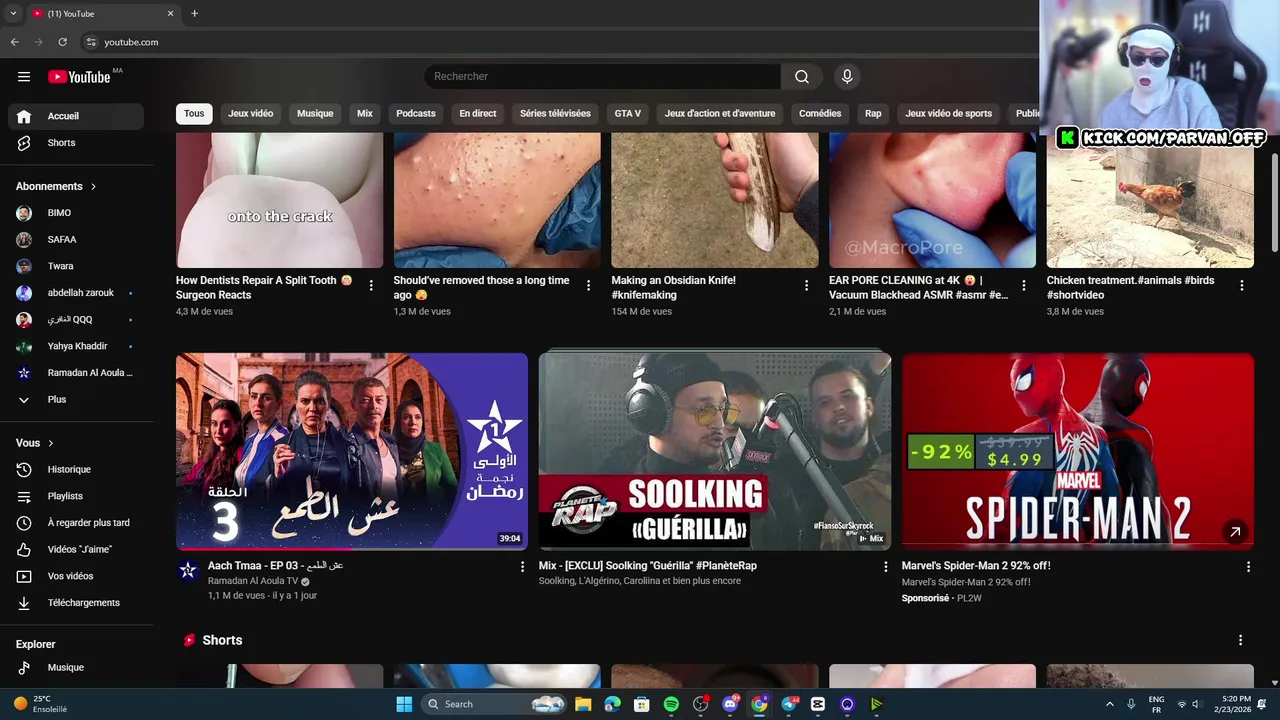Open options for Obsidian Knife short
This screenshot has width=1280, height=720.
[806, 286]
